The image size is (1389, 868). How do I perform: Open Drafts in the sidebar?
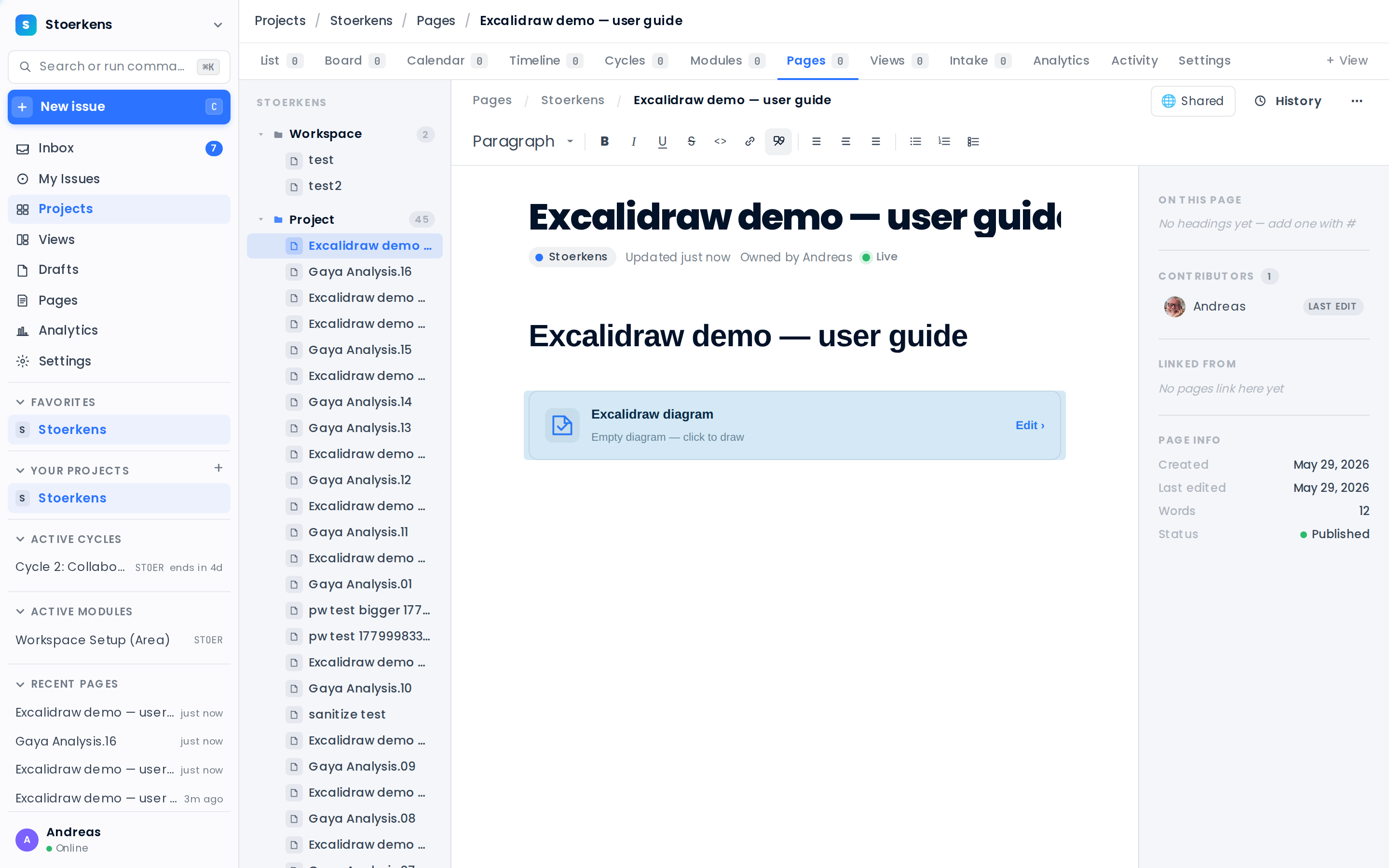[119, 270]
